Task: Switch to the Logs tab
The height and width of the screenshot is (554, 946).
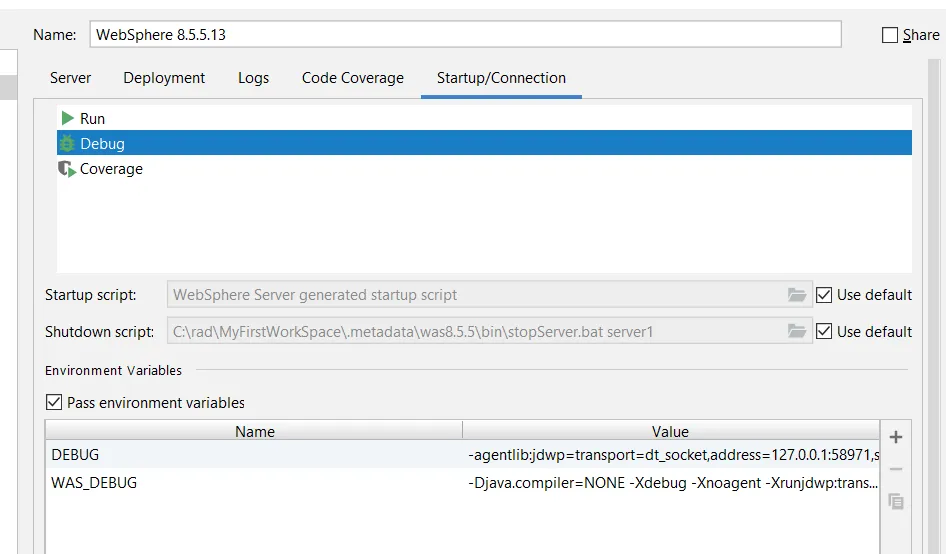Action: tap(253, 78)
